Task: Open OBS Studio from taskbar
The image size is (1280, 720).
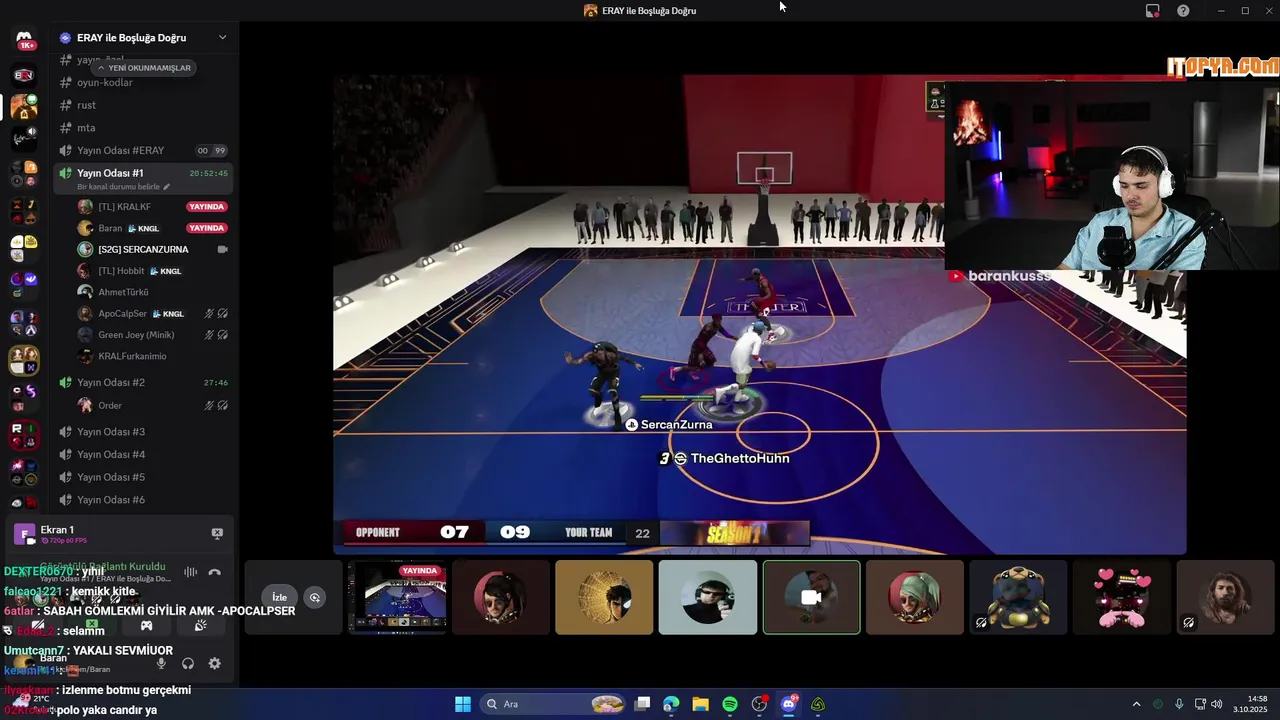Action: pos(760,704)
